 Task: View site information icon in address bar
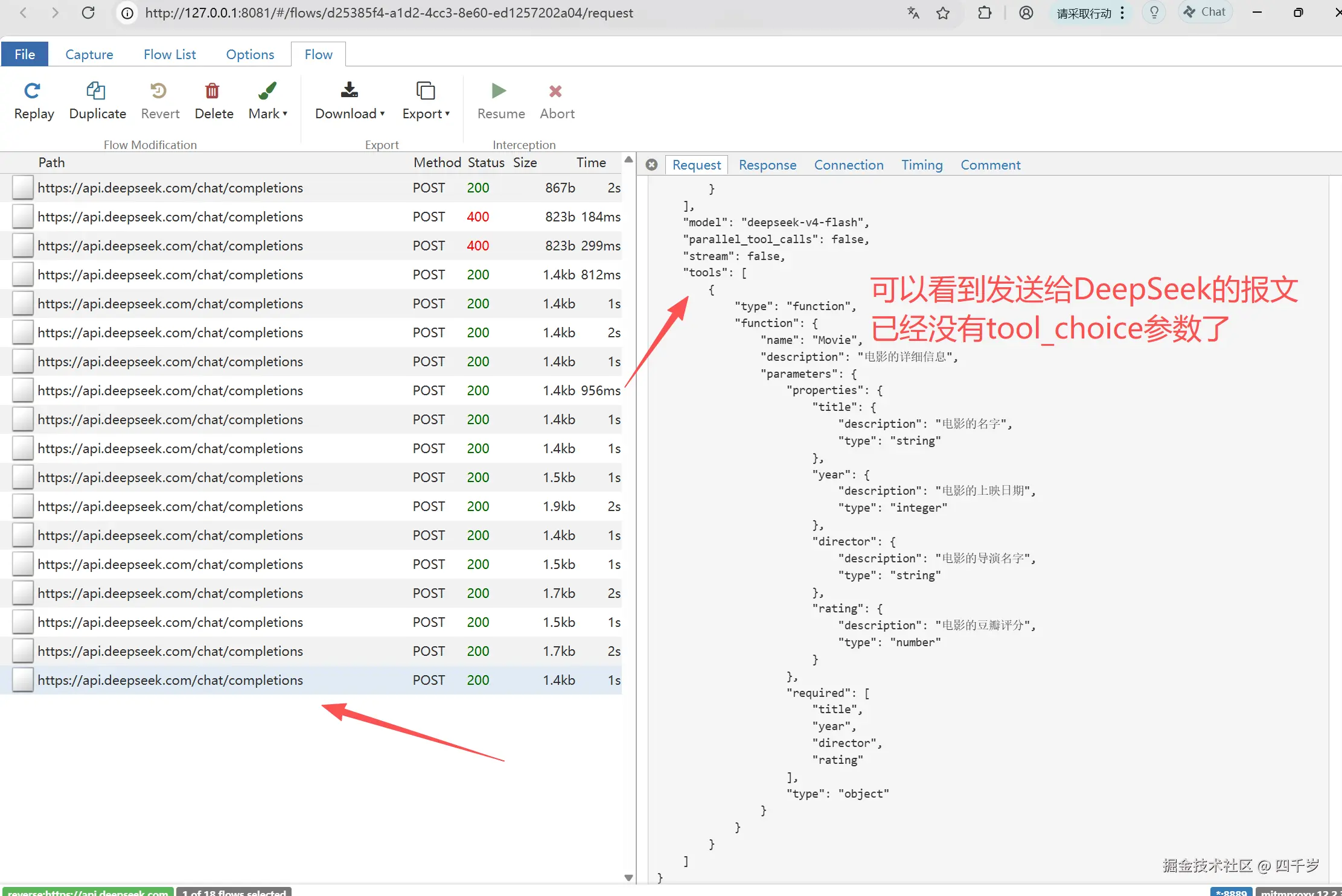pyautogui.click(x=127, y=13)
